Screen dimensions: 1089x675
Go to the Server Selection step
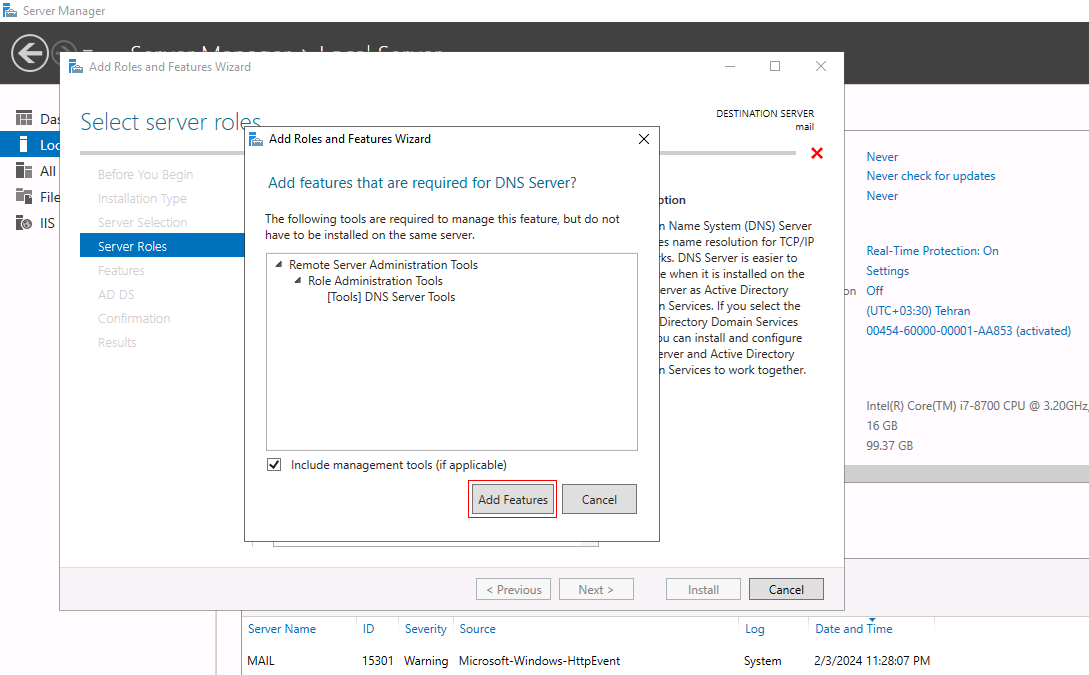pos(142,222)
